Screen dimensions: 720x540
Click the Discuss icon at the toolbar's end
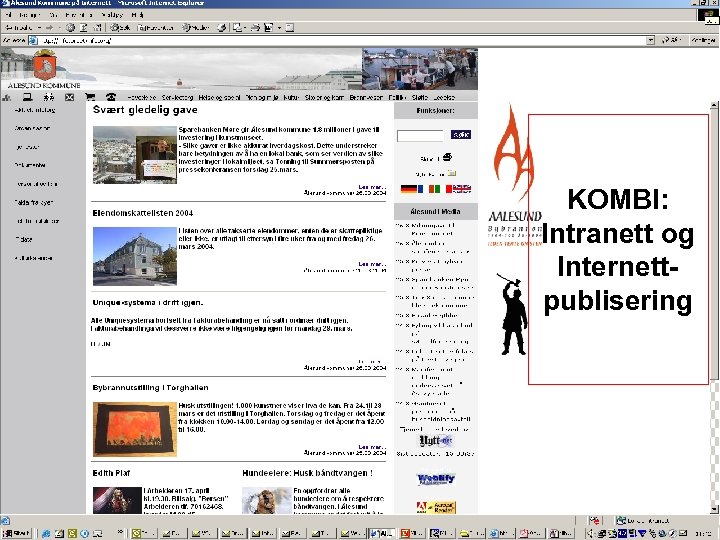click(290, 28)
